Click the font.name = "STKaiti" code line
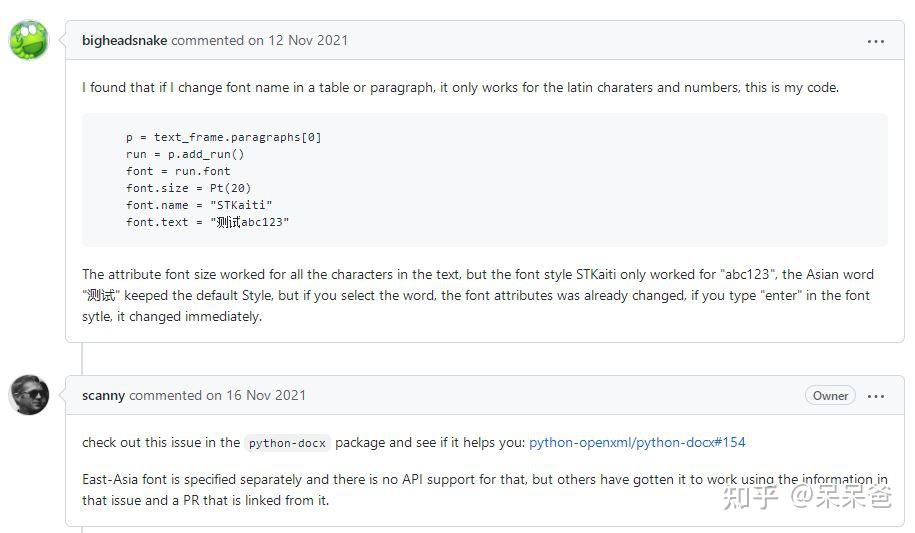The height and width of the screenshot is (533, 915). [199, 205]
